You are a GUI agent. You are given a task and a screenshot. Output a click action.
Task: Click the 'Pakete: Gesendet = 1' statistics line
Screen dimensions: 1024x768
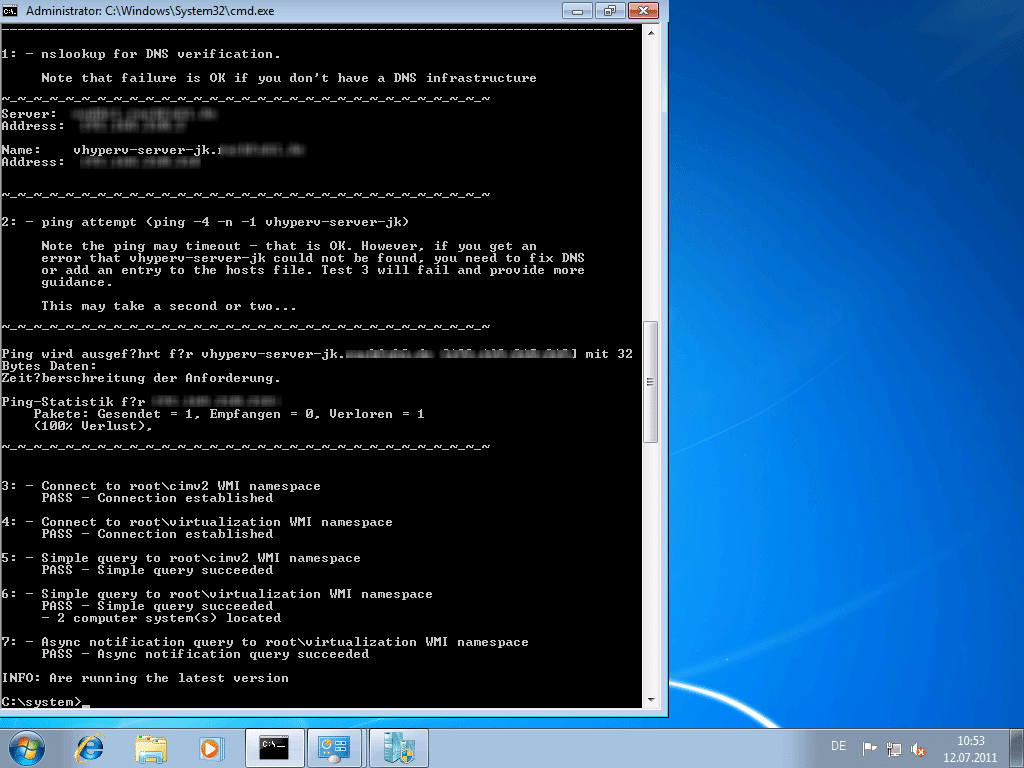pyautogui.click(x=229, y=414)
